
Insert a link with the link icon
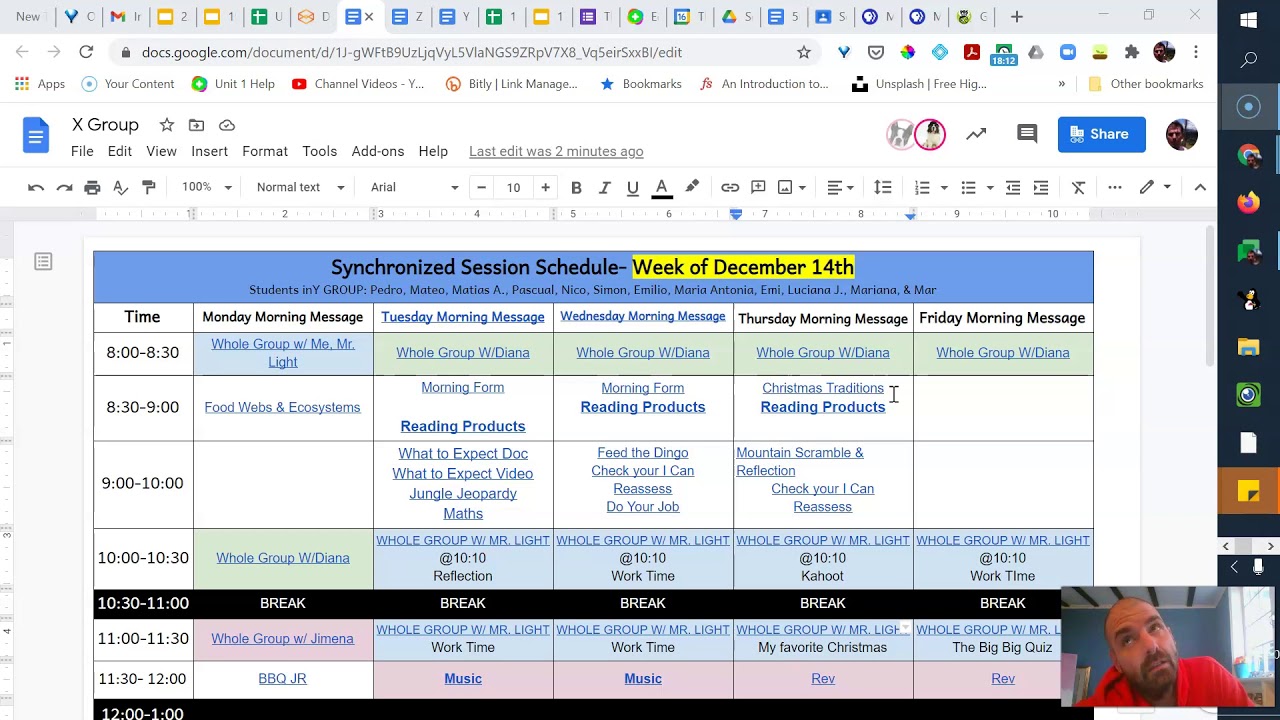[730, 187]
